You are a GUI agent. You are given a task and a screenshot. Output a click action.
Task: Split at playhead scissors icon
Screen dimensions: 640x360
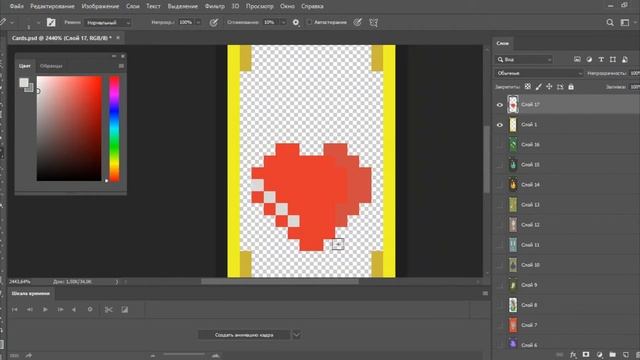pos(108,310)
